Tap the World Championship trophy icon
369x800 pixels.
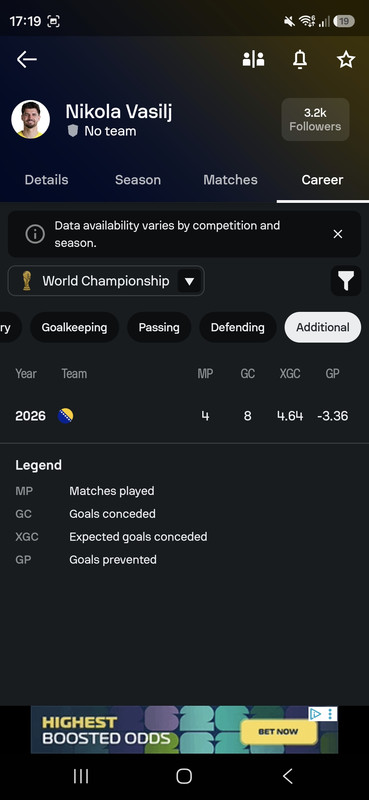point(27,281)
